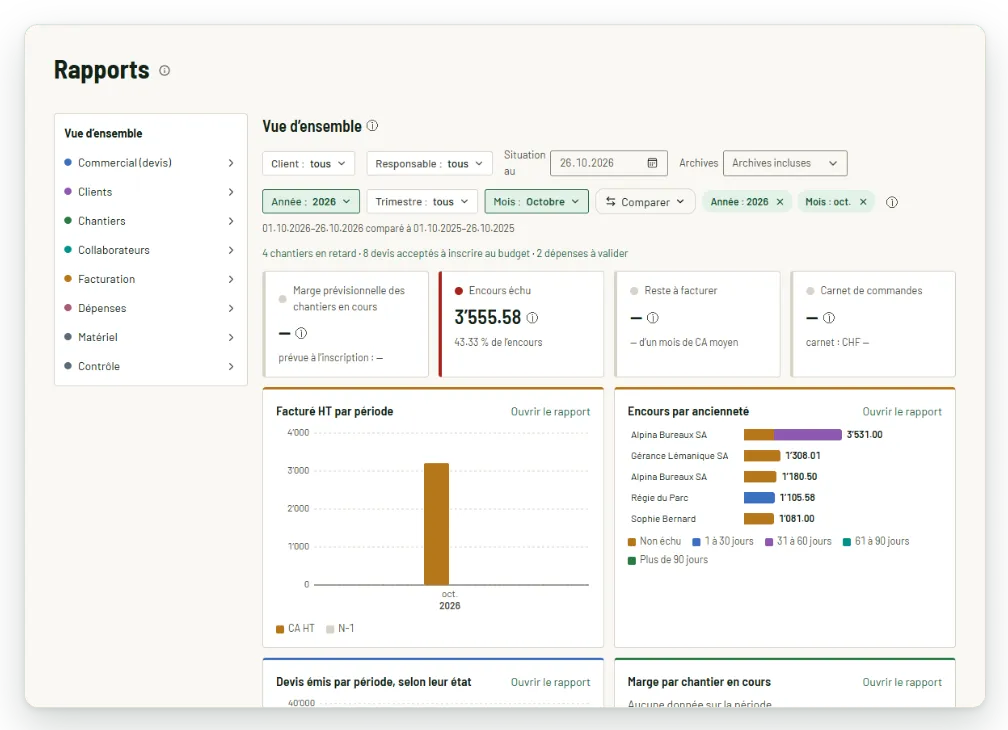Select Chantiers in the reports sidebar
The height and width of the screenshot is (730, 1008).
150,221
